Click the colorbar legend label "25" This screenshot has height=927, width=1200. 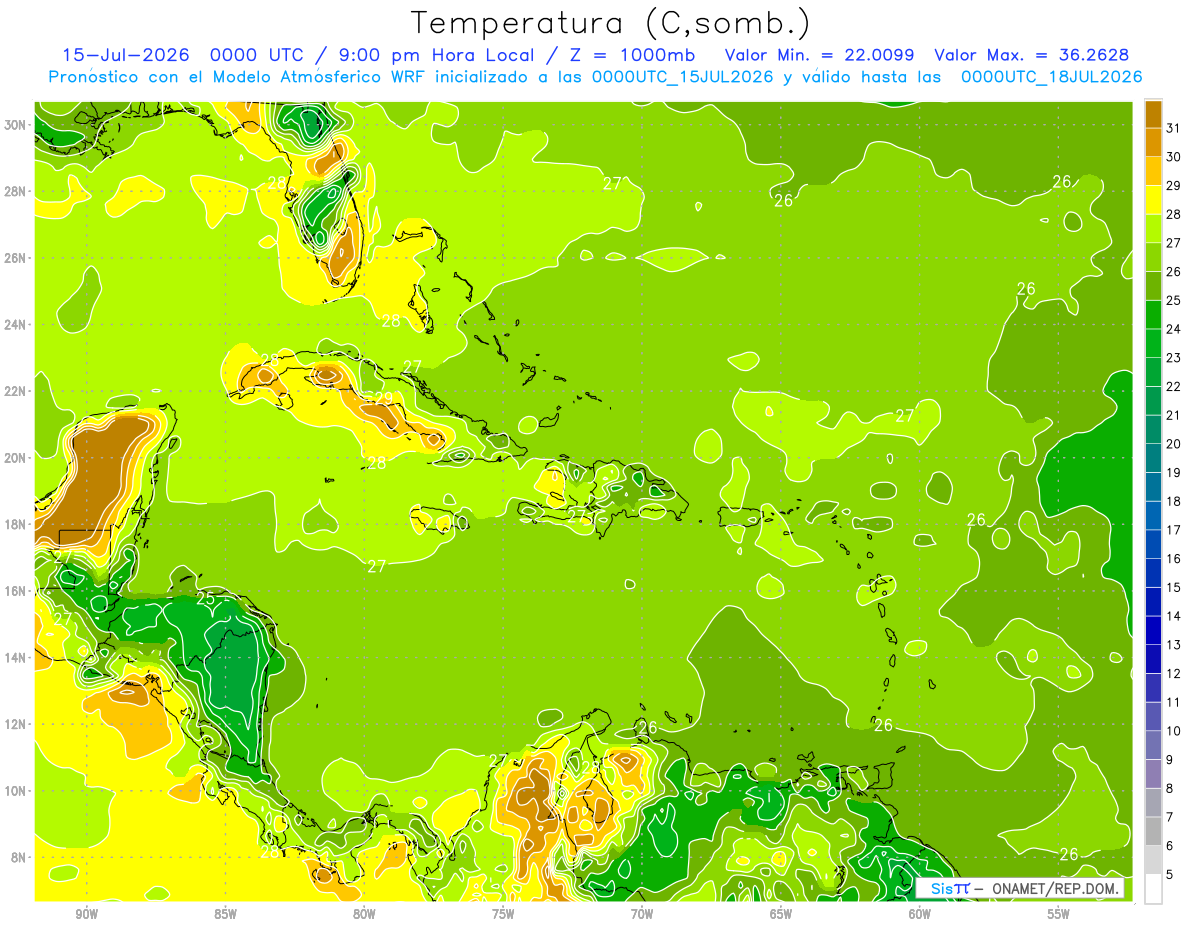tap(1174, 301)
